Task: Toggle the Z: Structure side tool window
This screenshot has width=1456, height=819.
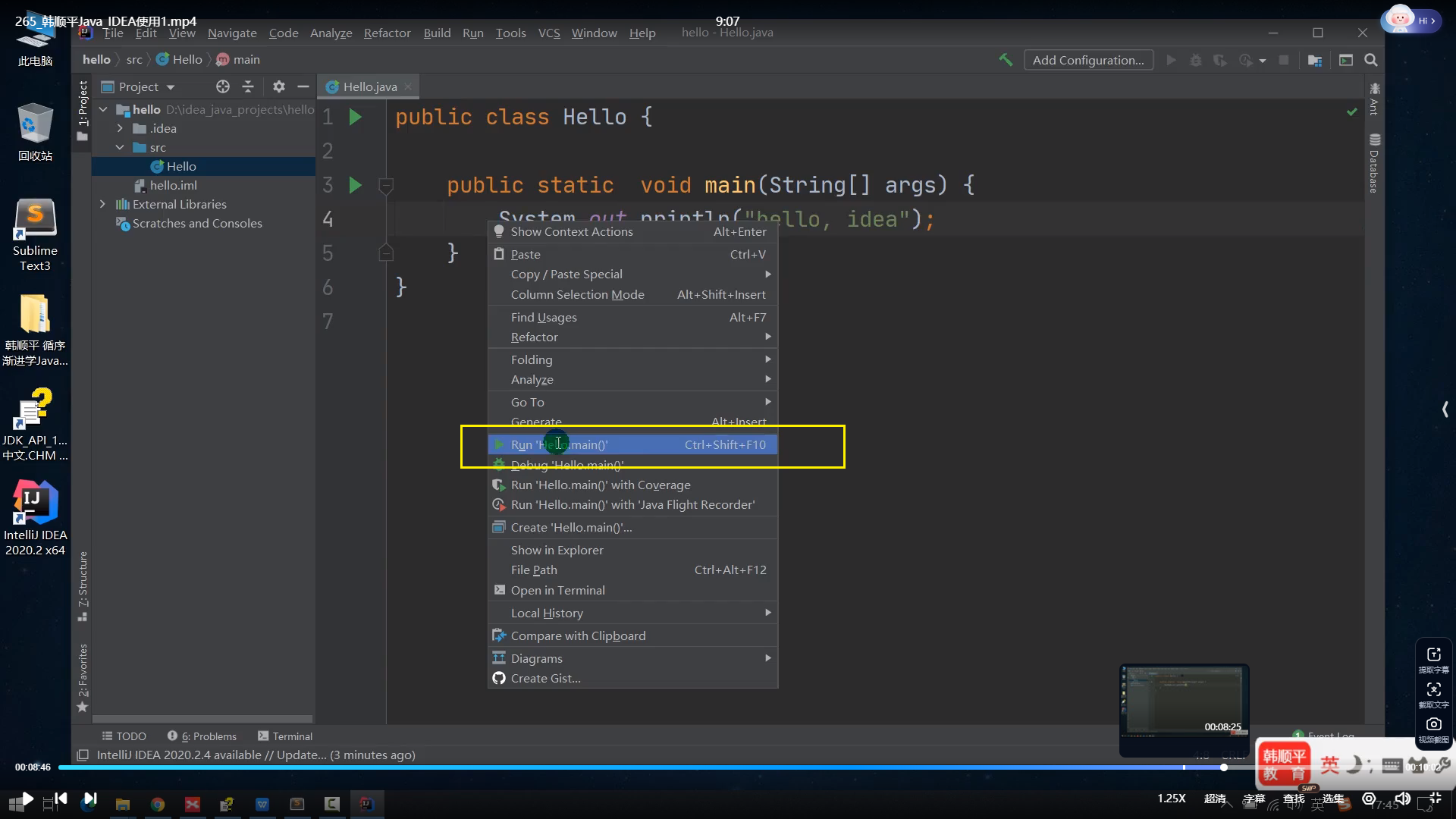Action: click(83, 585)
